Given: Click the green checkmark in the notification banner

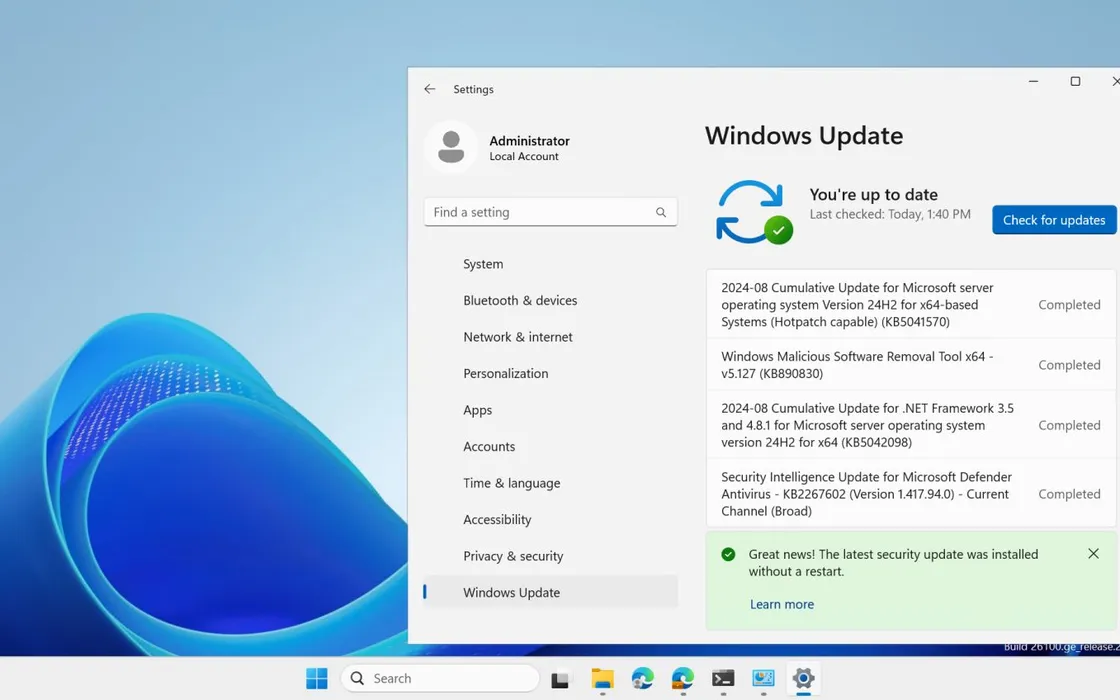Looking at the screenshot, I should (x=728, y=554).
